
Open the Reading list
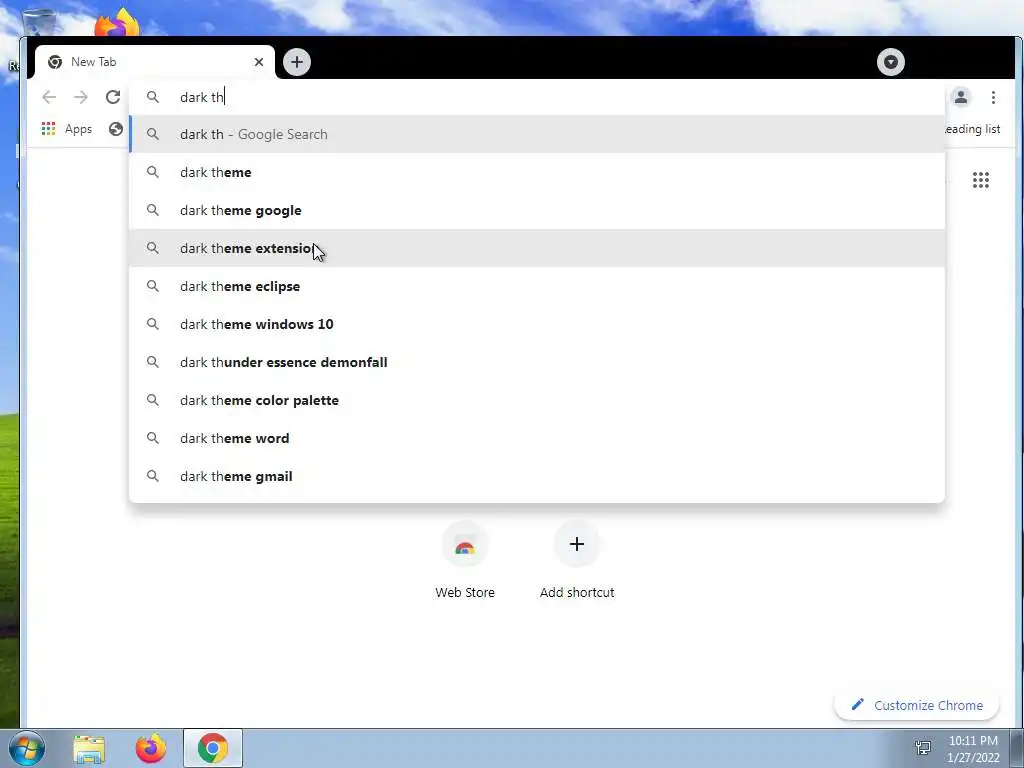pyautogui.click(x=972, y=129)
